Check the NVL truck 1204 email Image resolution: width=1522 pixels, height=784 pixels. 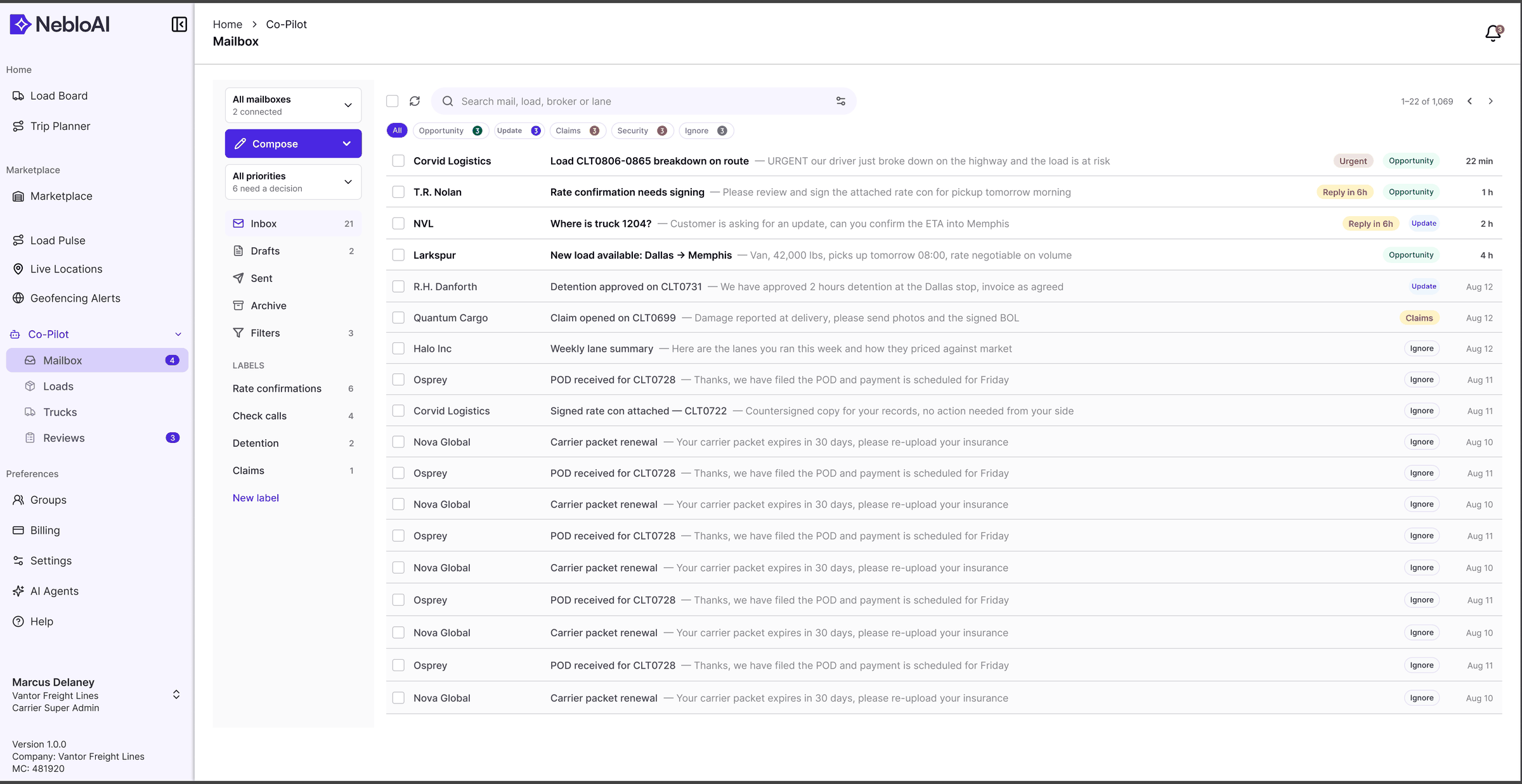[398, 224]
